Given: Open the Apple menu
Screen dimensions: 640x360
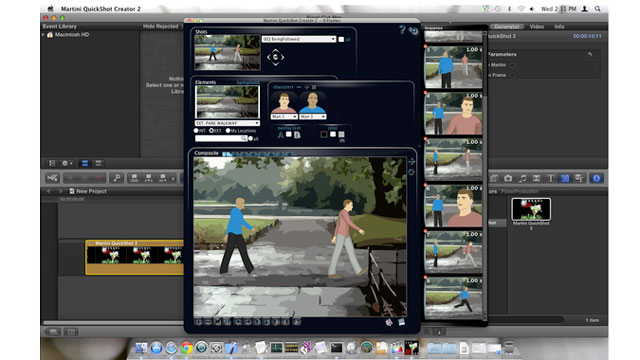Looking at the screenshot, I should [x=50, y=9].
